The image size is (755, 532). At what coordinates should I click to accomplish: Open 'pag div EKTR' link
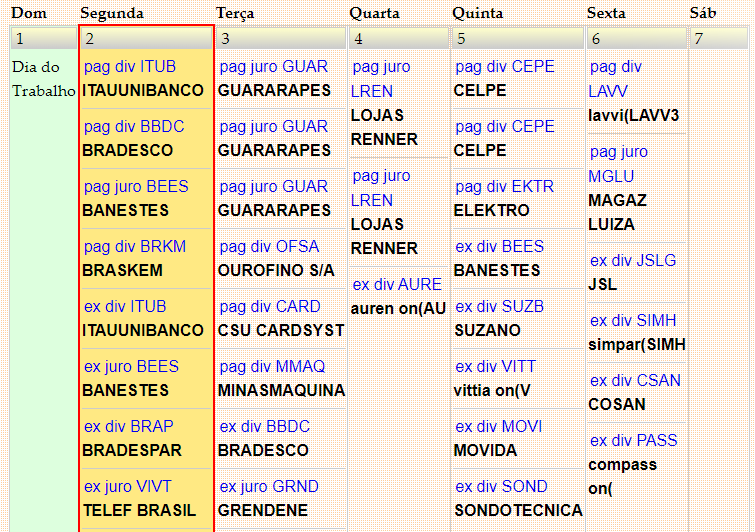pos(504,187)
